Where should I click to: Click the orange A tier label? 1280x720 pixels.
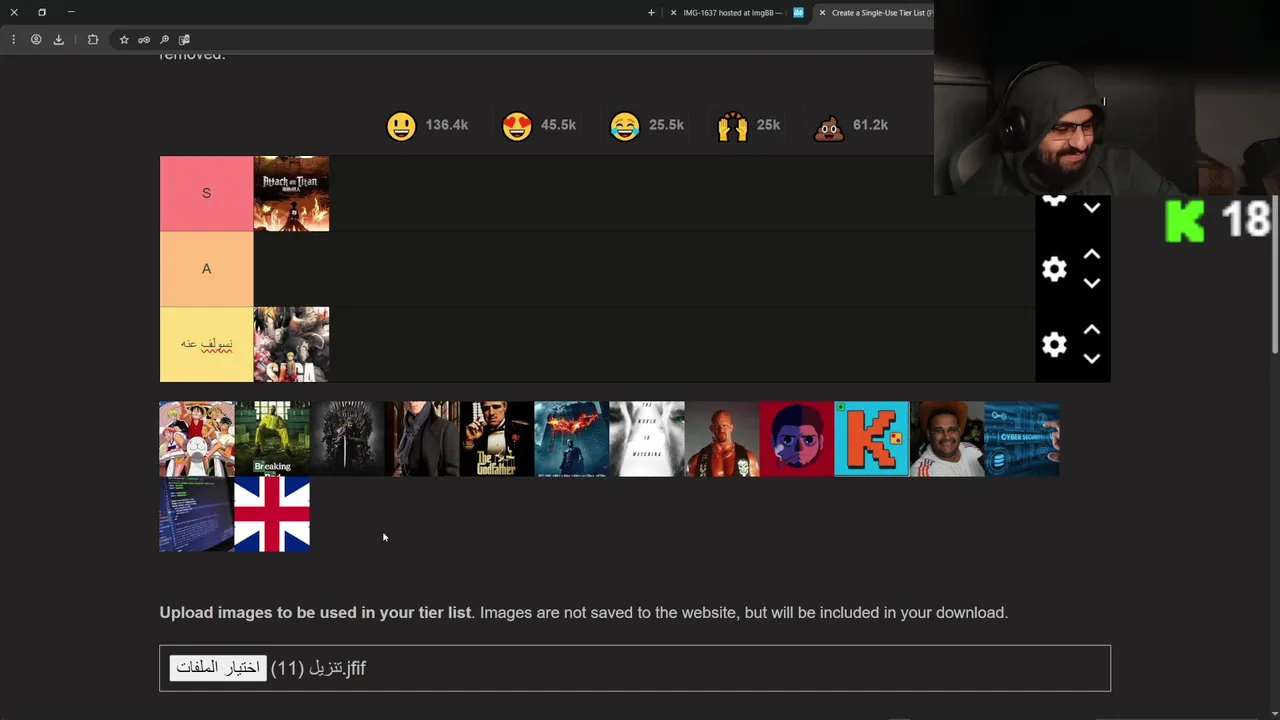point(206,269)
